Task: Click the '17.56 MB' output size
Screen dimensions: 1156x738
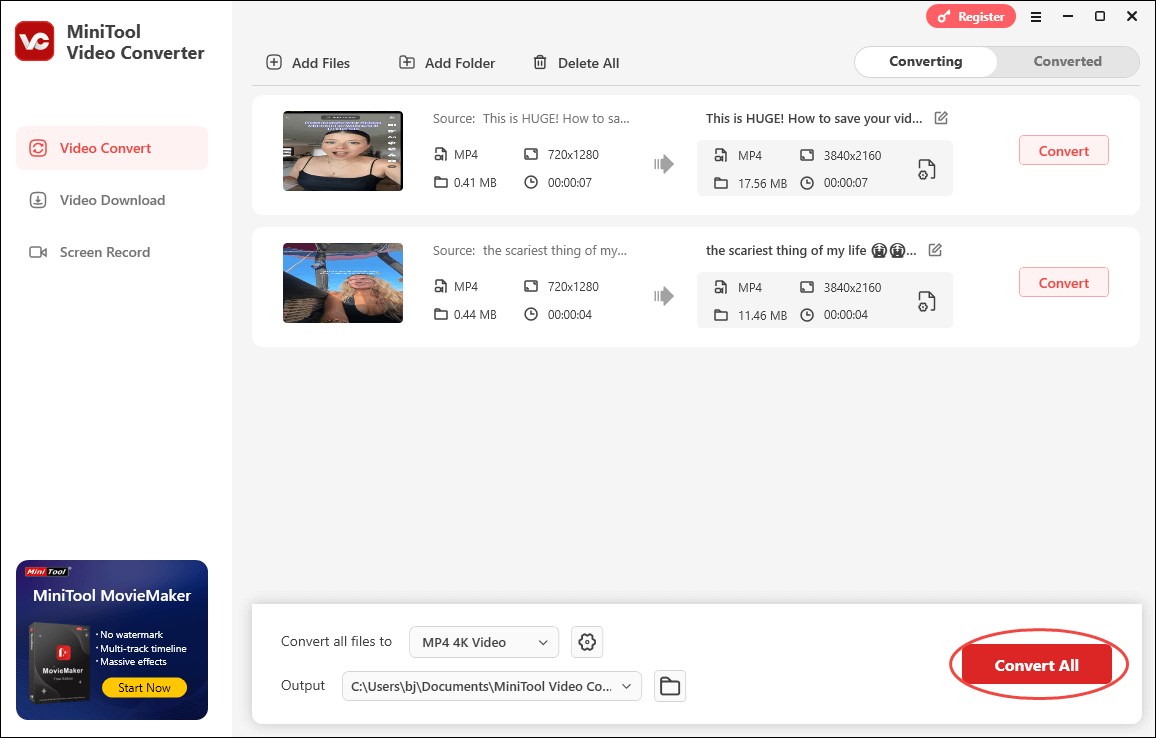Action: pos(762,184)
